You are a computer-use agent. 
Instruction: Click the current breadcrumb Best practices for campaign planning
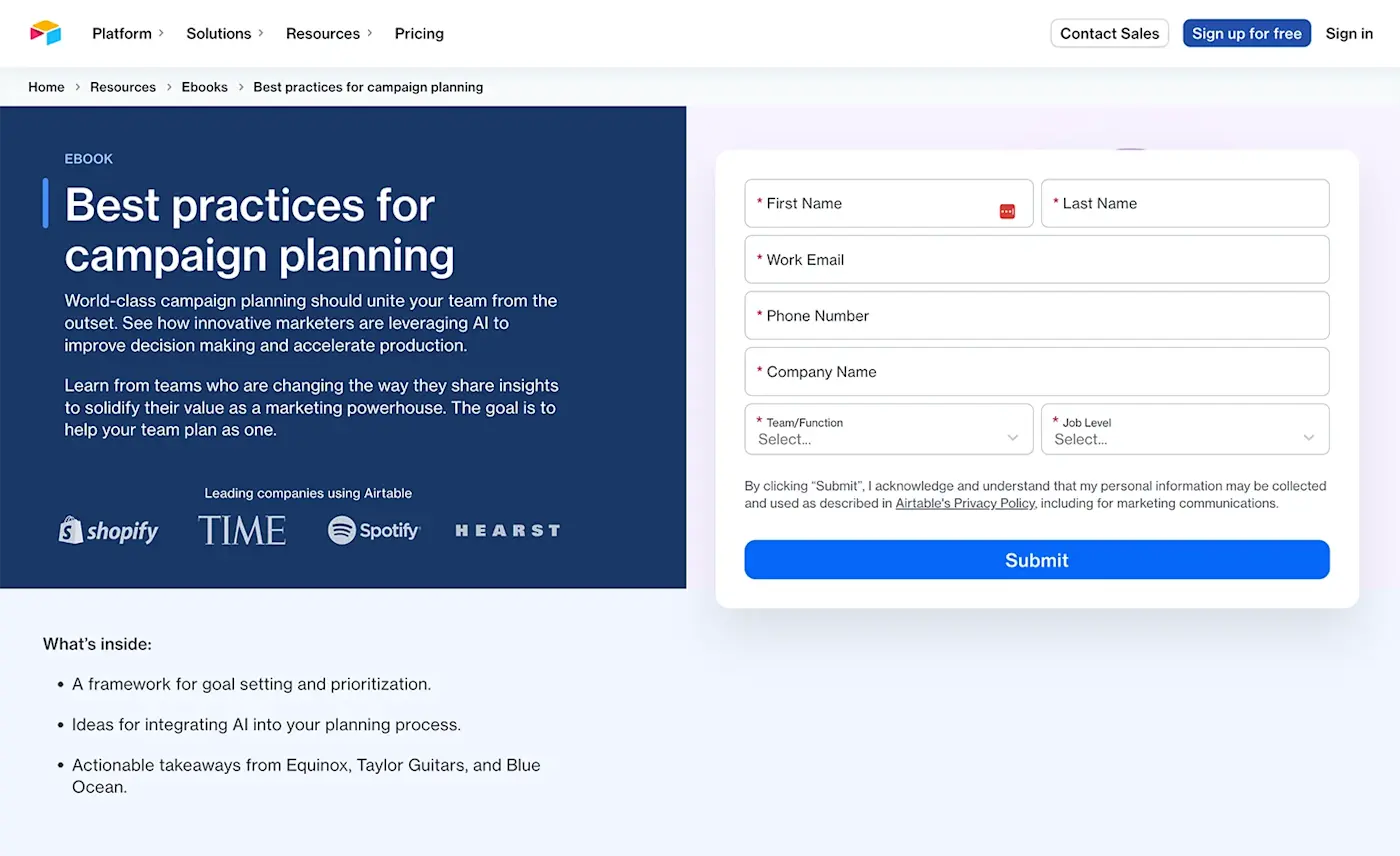point(368,87)
